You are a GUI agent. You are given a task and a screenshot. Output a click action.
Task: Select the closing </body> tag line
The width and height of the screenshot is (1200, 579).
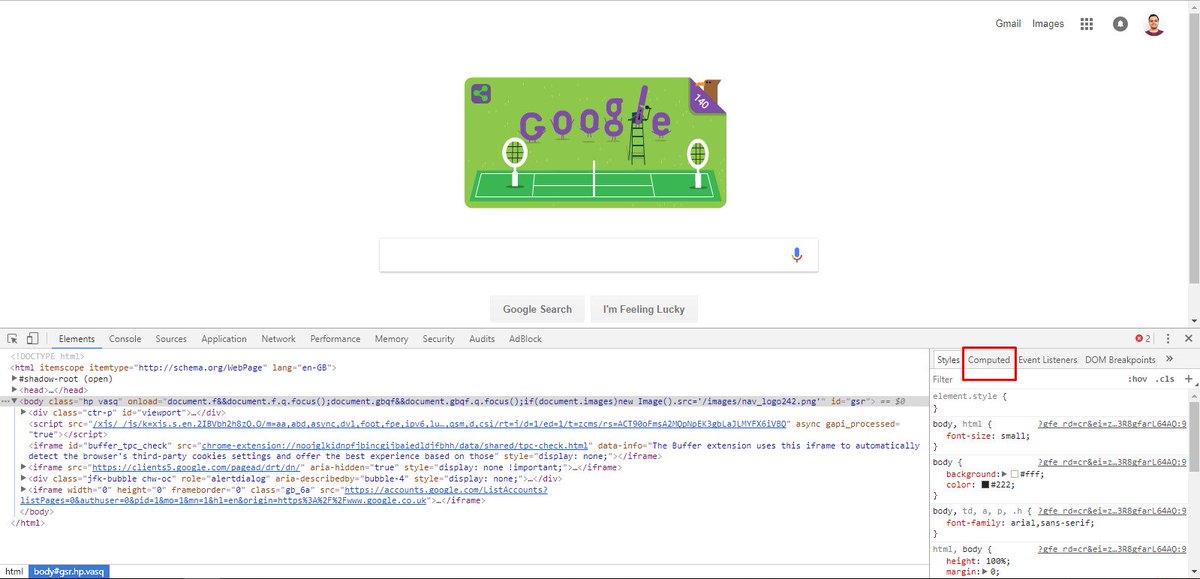(37, 512)
